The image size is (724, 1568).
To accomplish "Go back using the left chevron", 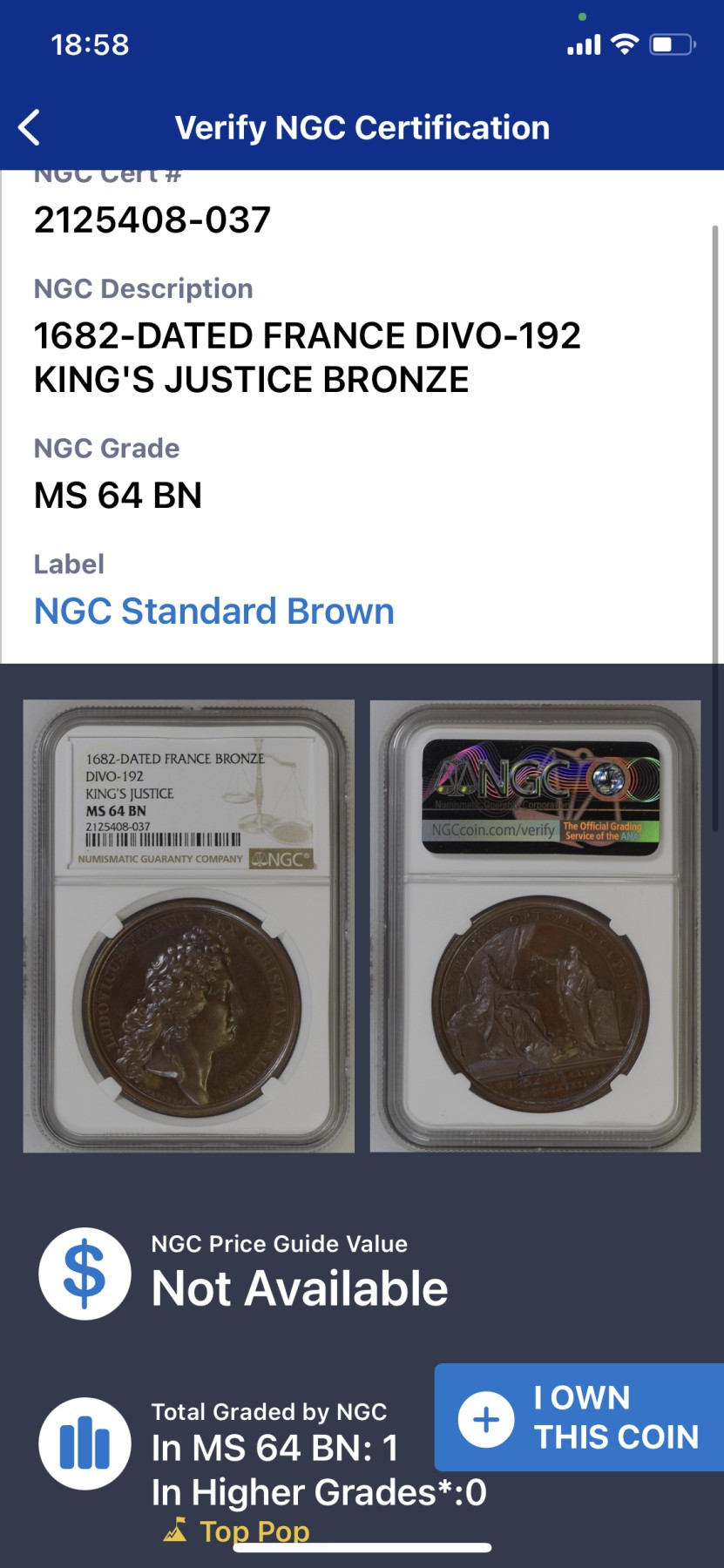I will point(30,127).
